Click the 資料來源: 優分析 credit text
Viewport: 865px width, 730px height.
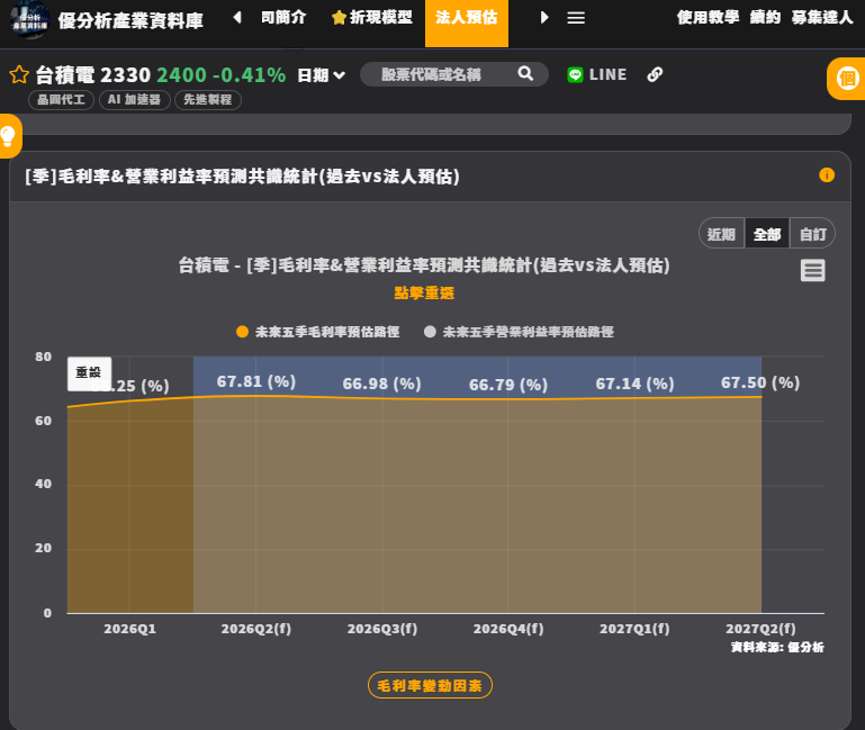coord(777,647)
